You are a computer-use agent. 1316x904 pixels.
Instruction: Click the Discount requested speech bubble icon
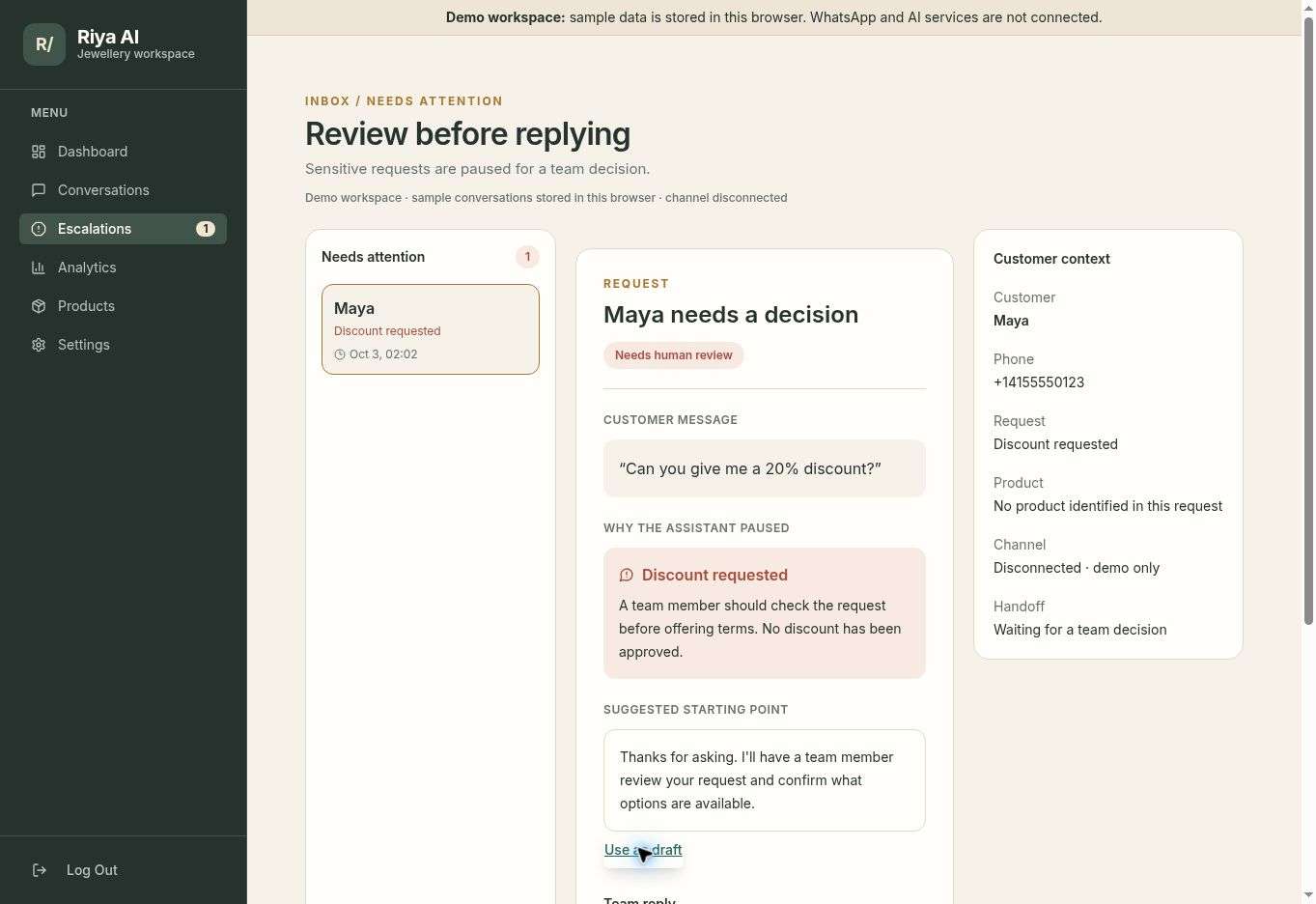point(627,575)
